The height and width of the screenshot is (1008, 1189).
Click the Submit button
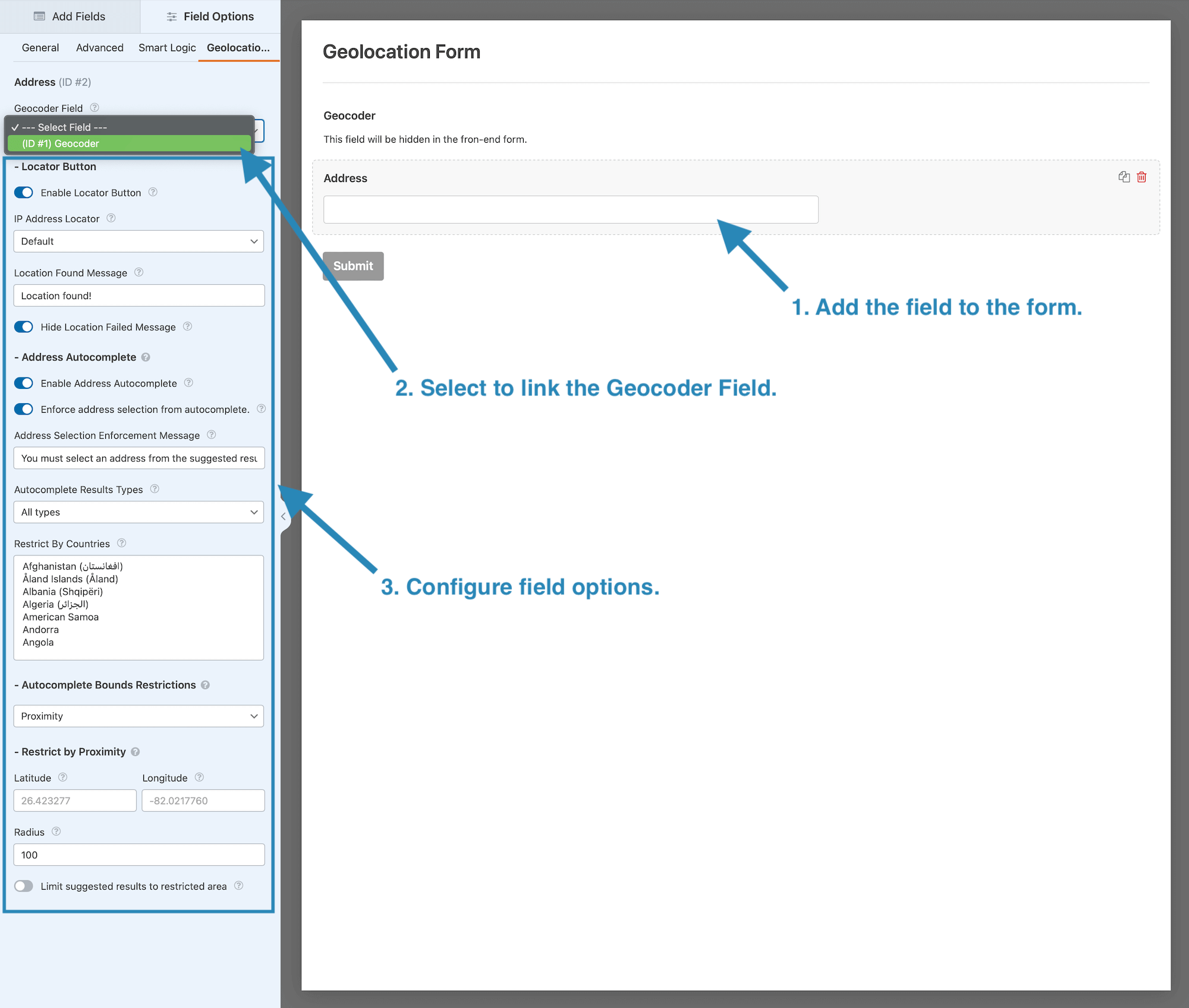[x=353, y=266]
